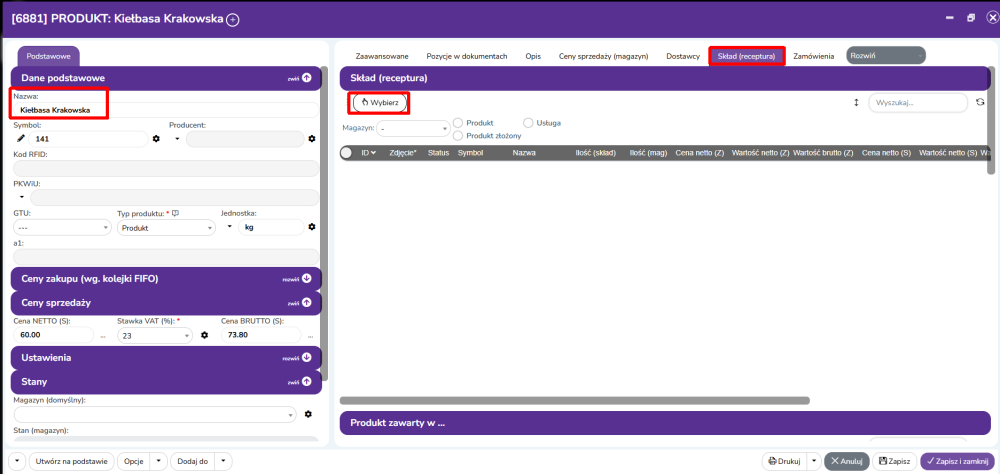Expand the Ceny zakupu (wg. kolejki FIFO) section
Screen dimensions: 1000x474
tap(306, 278)
